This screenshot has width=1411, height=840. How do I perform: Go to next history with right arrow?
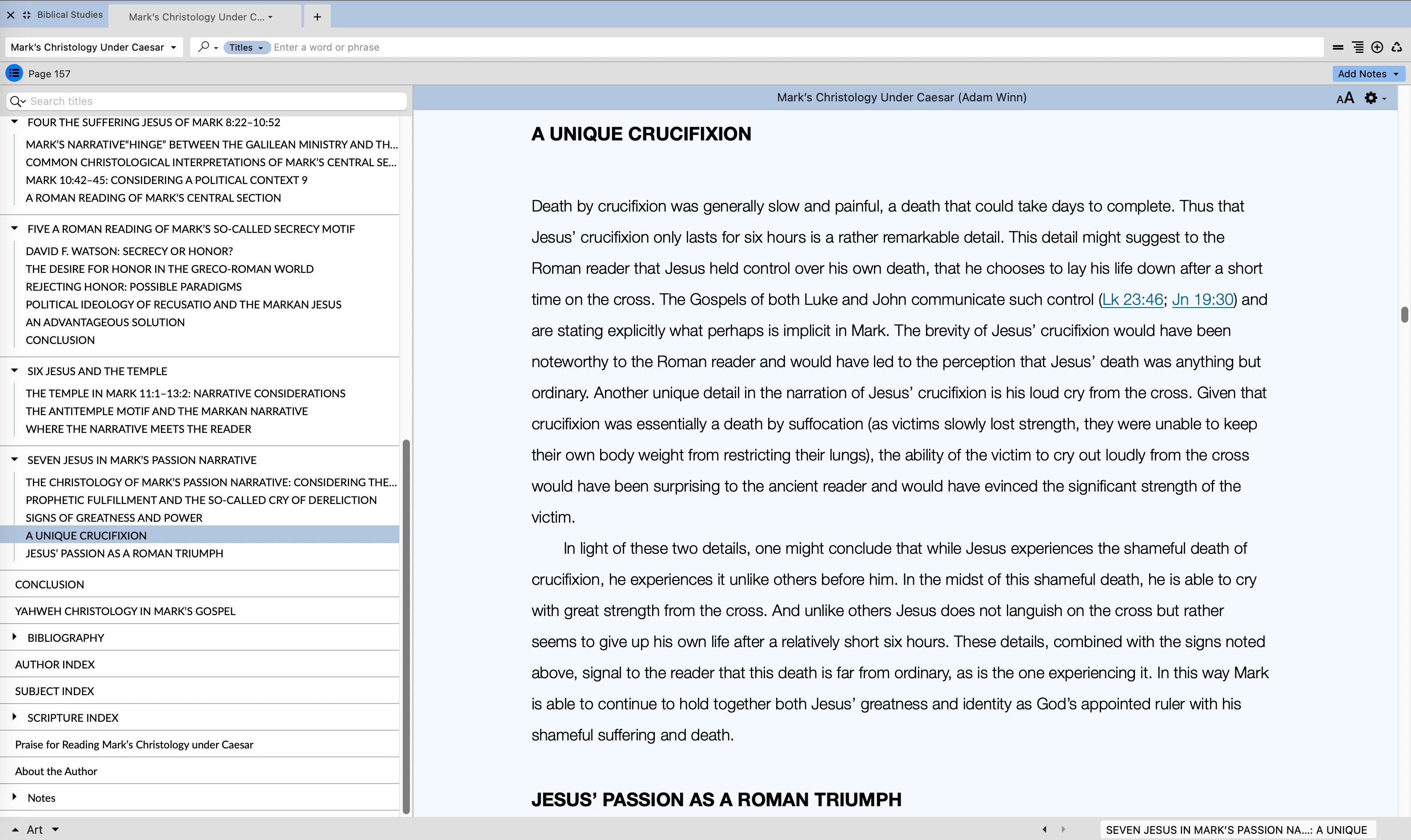(x=1063, y=829)
